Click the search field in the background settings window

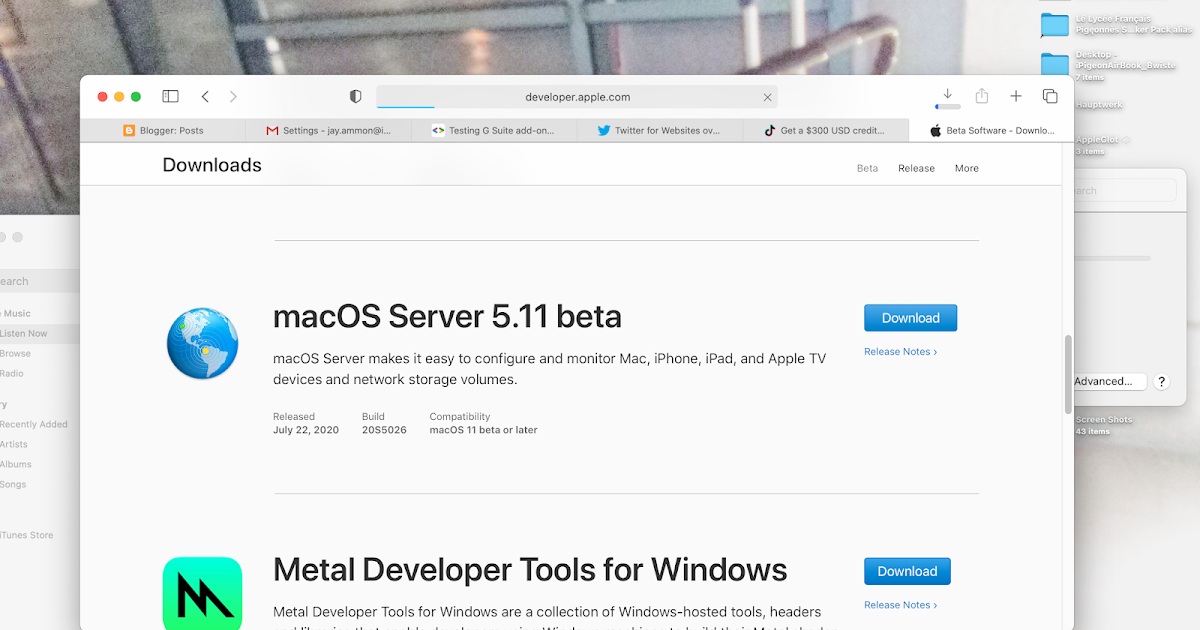tap(1124, 190)
